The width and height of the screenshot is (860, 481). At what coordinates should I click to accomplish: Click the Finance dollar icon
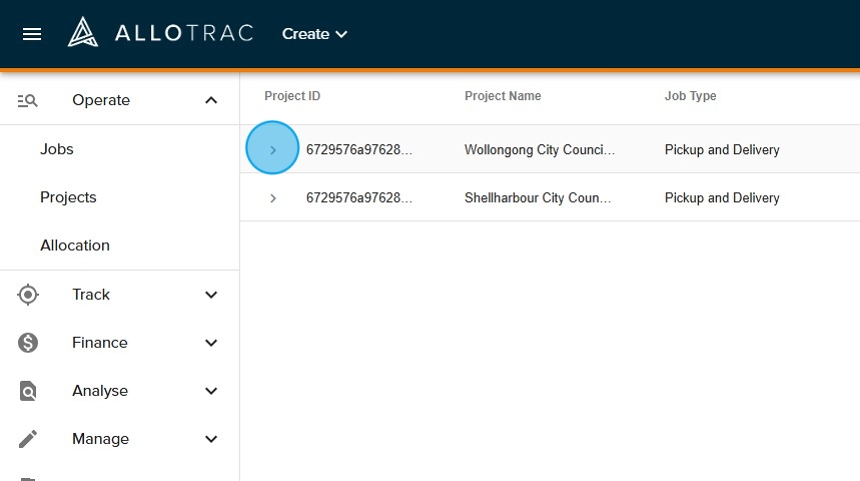click(28, 343)
